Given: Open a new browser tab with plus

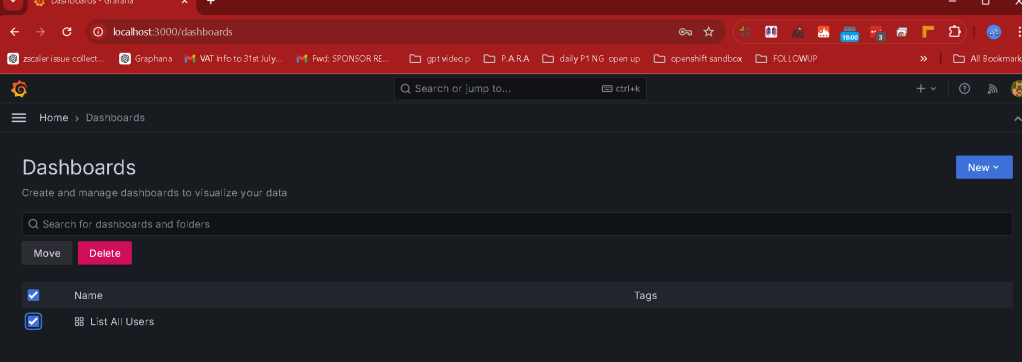Looking at the screenshot, I should coord(210,3).
